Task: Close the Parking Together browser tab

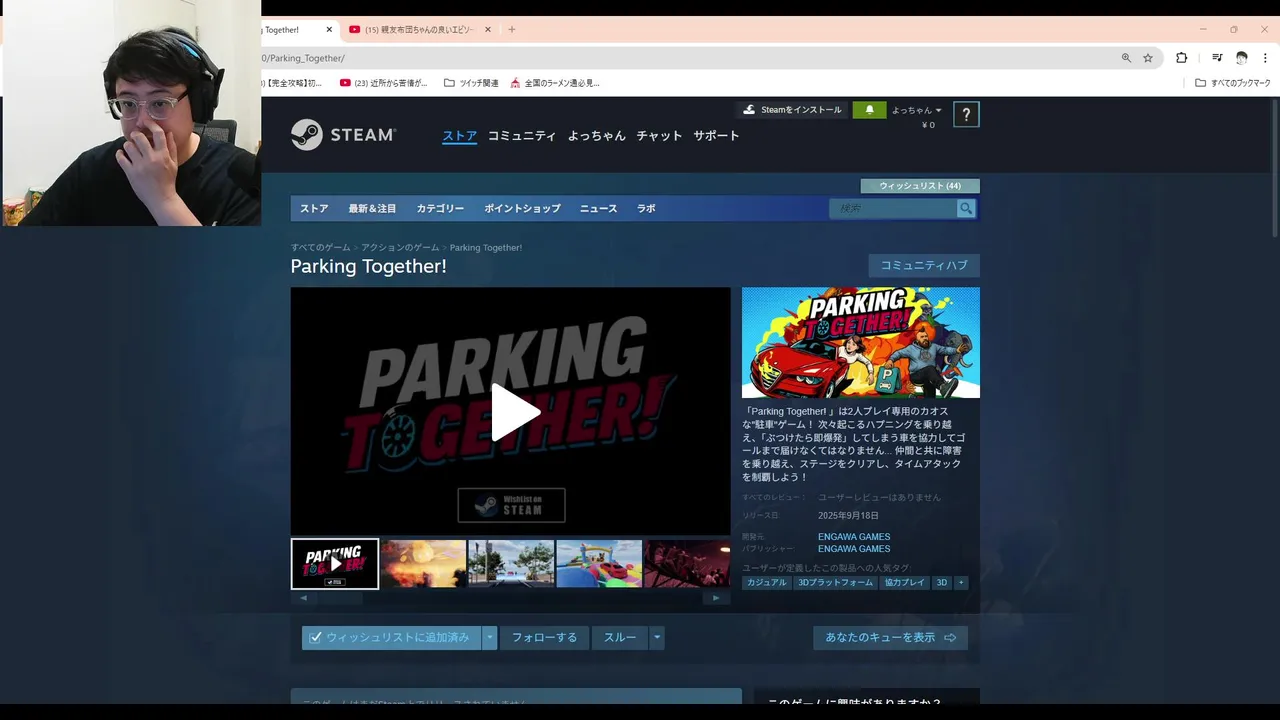Action: pyautogui.click(x=329, y=30)
